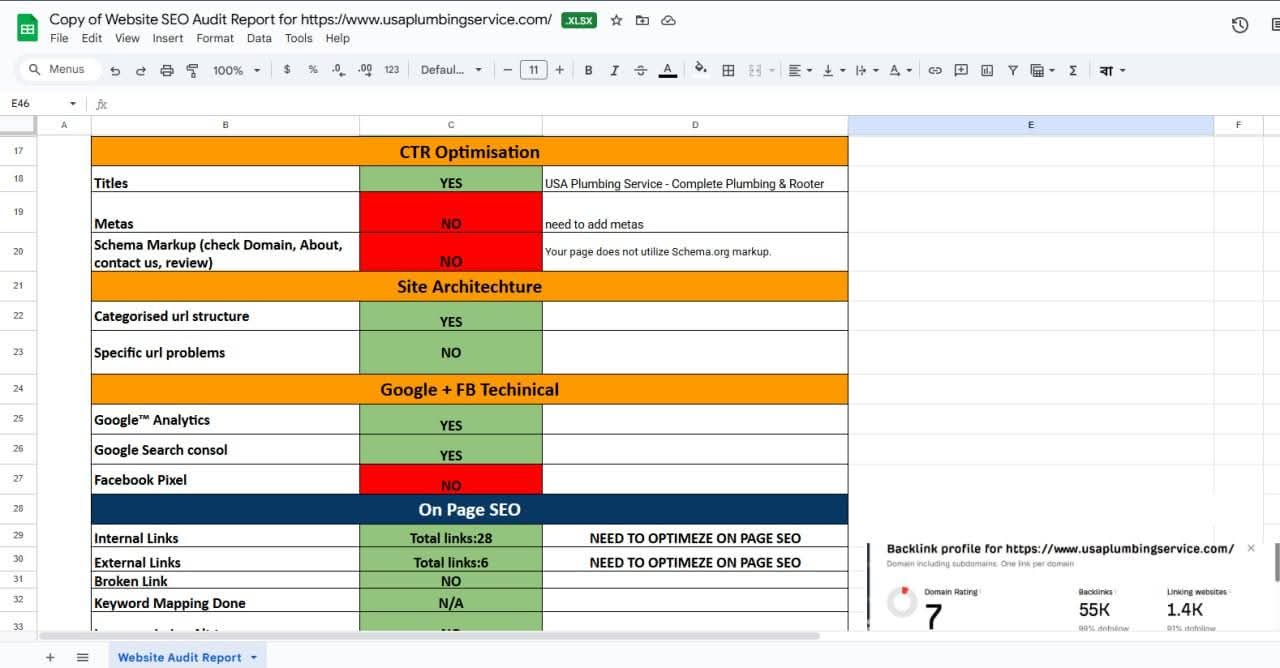1280x668 pixels.
Task: Insert a chart via the chart icon
Action: [x=987, y=70]
